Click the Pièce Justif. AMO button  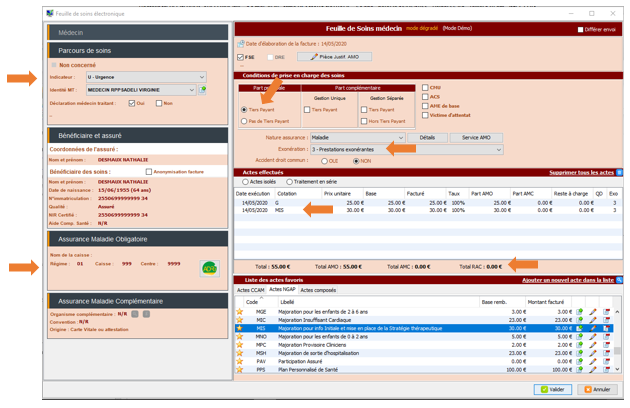tap(334, 57)
